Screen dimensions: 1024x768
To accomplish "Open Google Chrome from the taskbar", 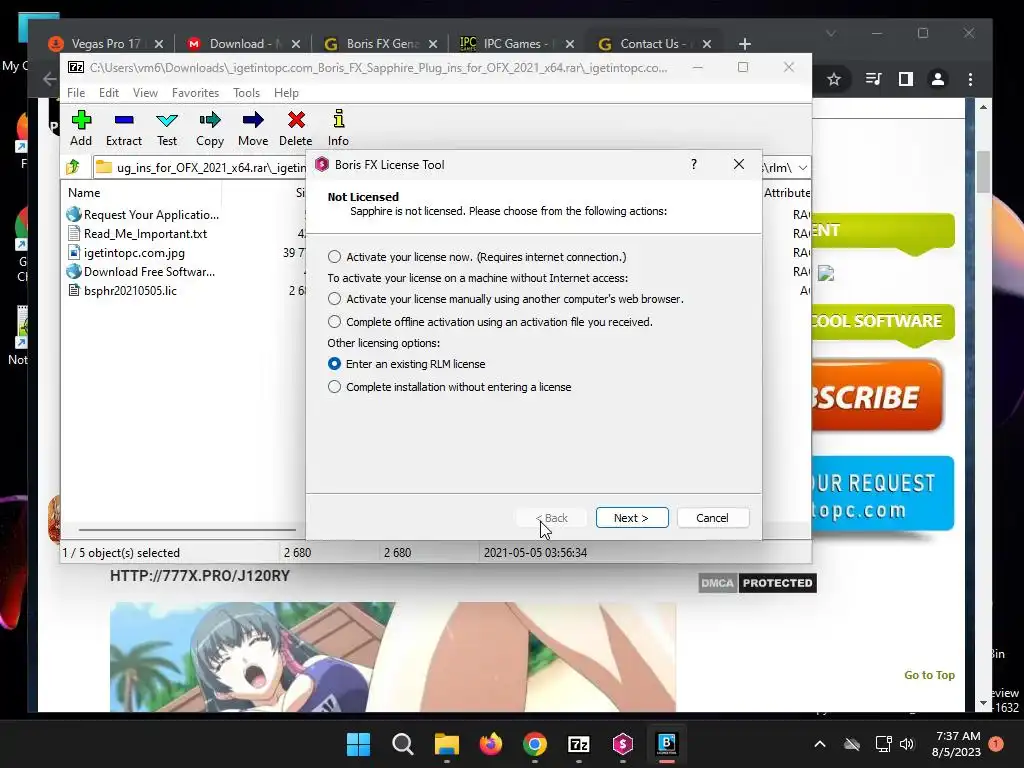I will (x=535, y=744).
